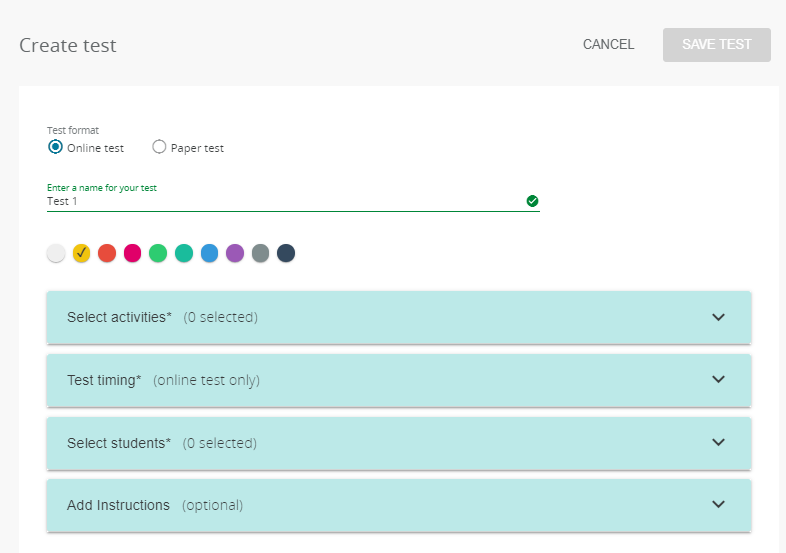Click 'Select activities*' panel title
Viewport: 786px width, 553px height.
pyautogui.click(x=119, y=317)
